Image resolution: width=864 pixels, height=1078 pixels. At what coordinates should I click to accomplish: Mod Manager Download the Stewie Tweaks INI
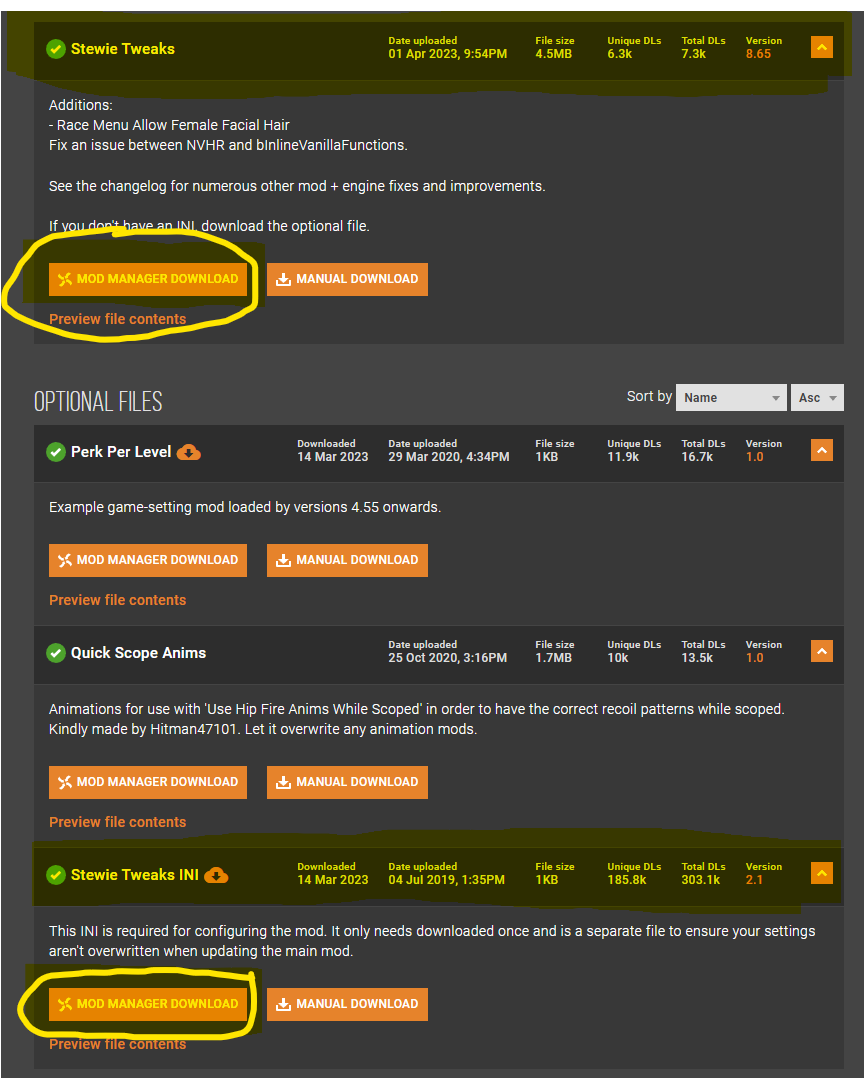[148, 1004]
